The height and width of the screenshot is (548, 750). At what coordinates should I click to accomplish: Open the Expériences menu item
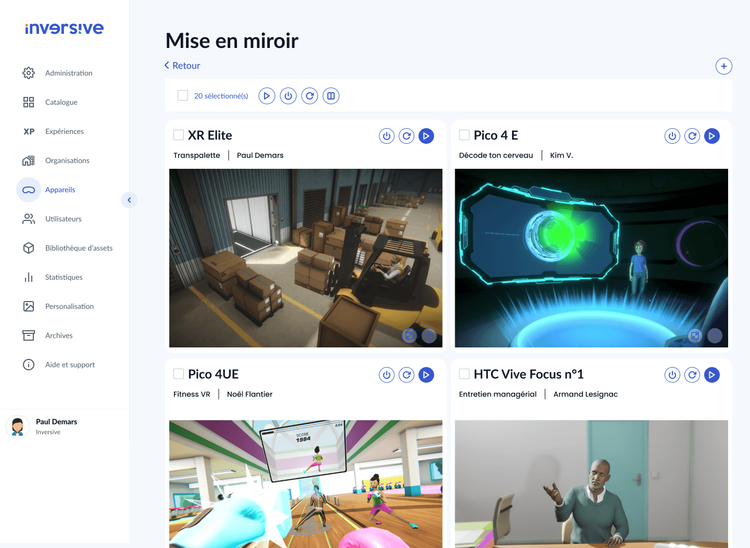65,132
